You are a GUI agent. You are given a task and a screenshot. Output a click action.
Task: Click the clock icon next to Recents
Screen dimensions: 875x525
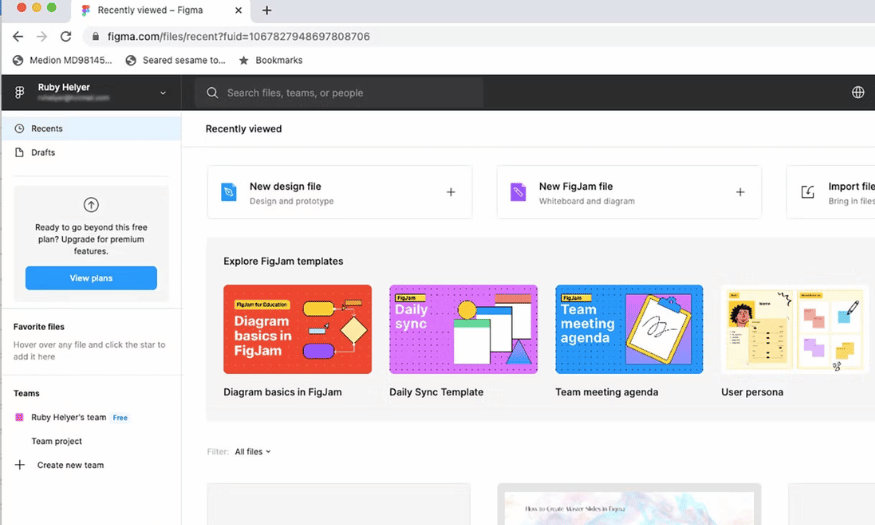click(x=20, y=128)
